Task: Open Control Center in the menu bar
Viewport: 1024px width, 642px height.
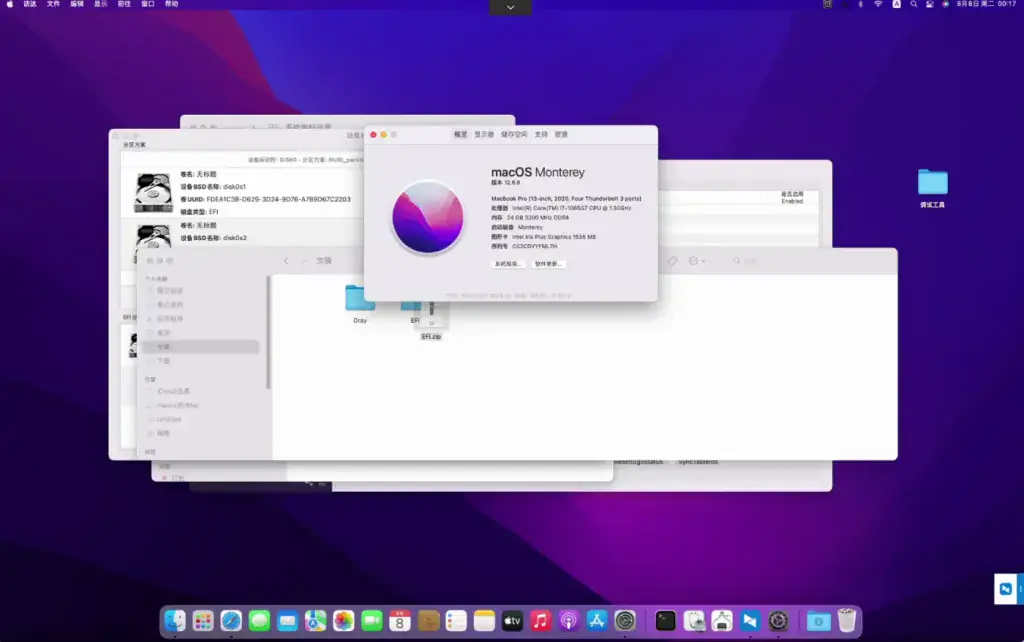Action: (929, 4)
